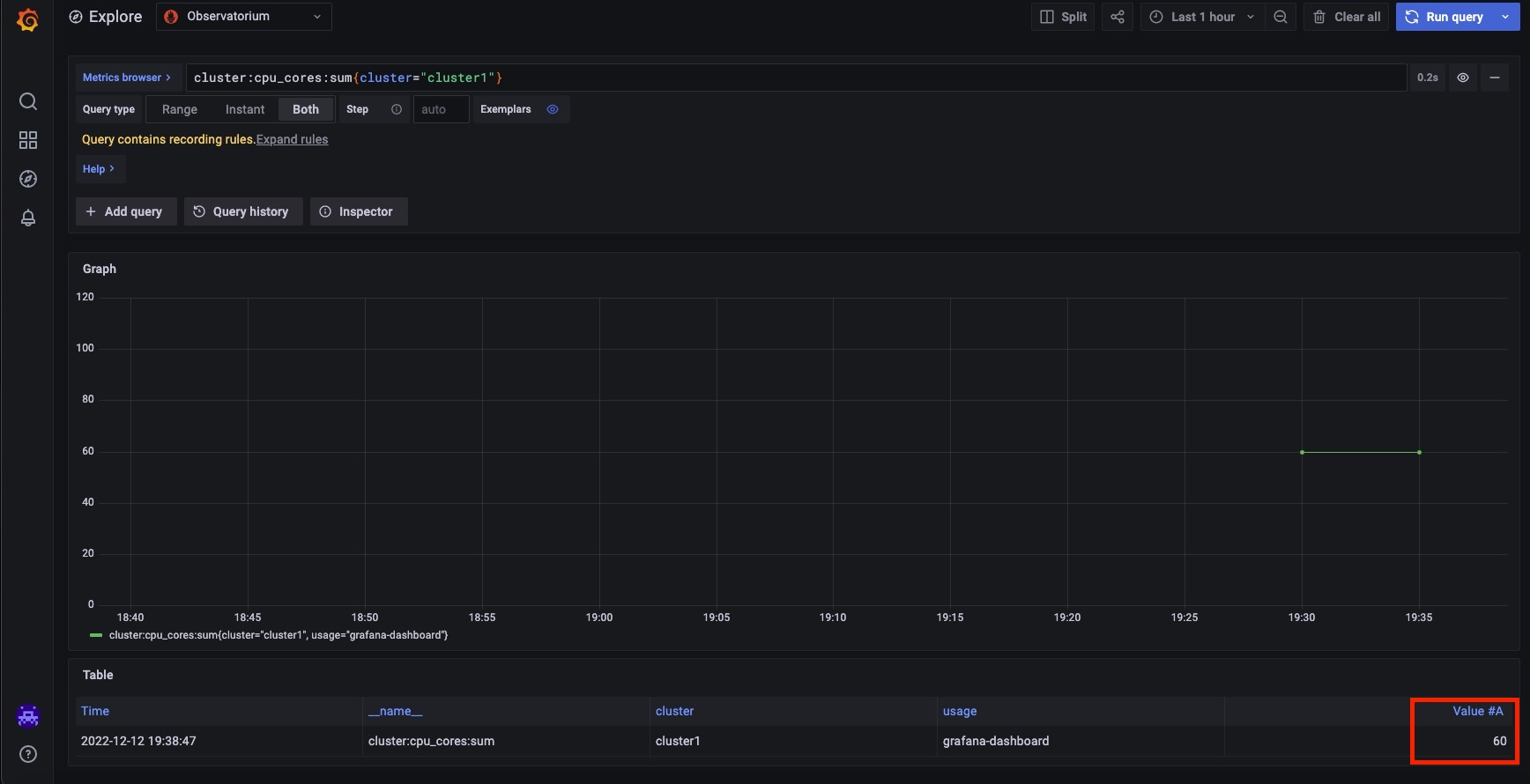Open the Observatorium data source dropdown
Viewport: 1530px width, 784px height.
point(244,17)
